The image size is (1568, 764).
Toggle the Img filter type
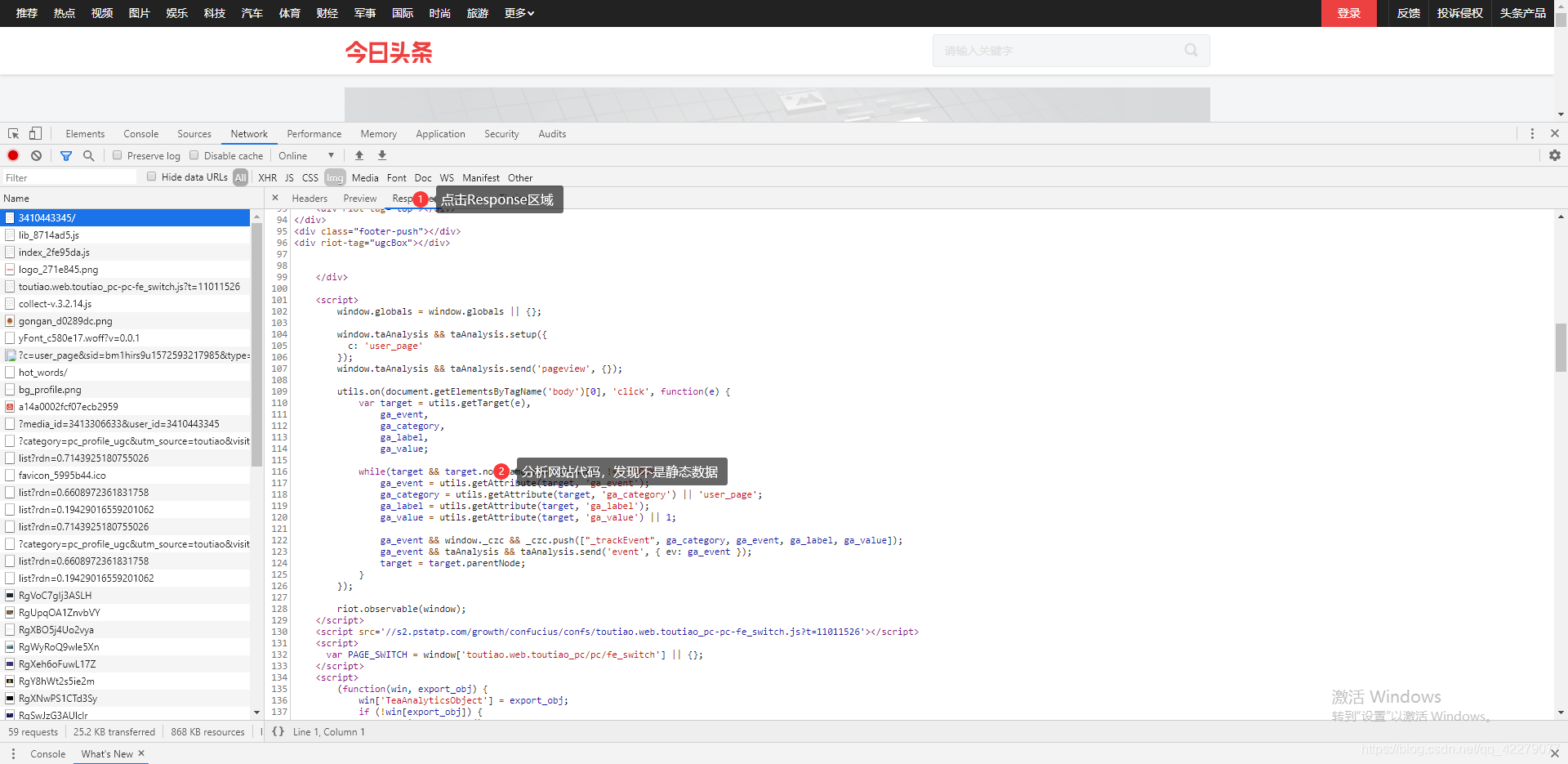coord(335,177)
